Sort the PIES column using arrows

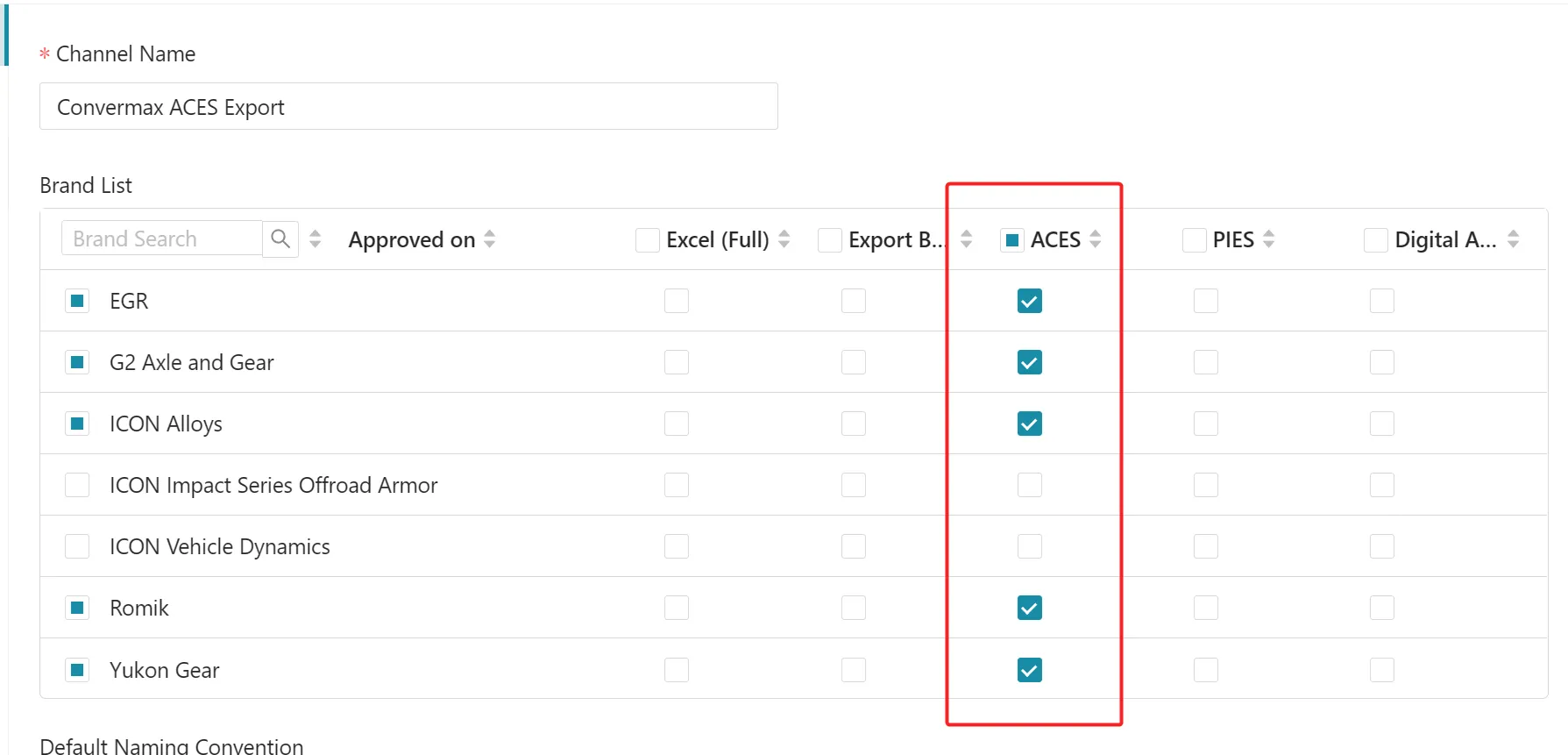tap(1269, 239)
